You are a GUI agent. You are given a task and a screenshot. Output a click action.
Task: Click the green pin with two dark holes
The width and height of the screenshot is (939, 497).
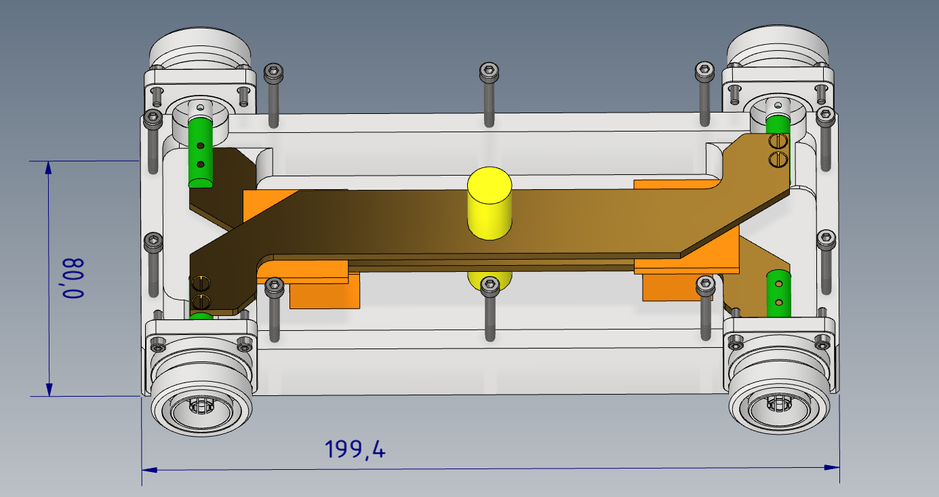[x=200, y=153]
